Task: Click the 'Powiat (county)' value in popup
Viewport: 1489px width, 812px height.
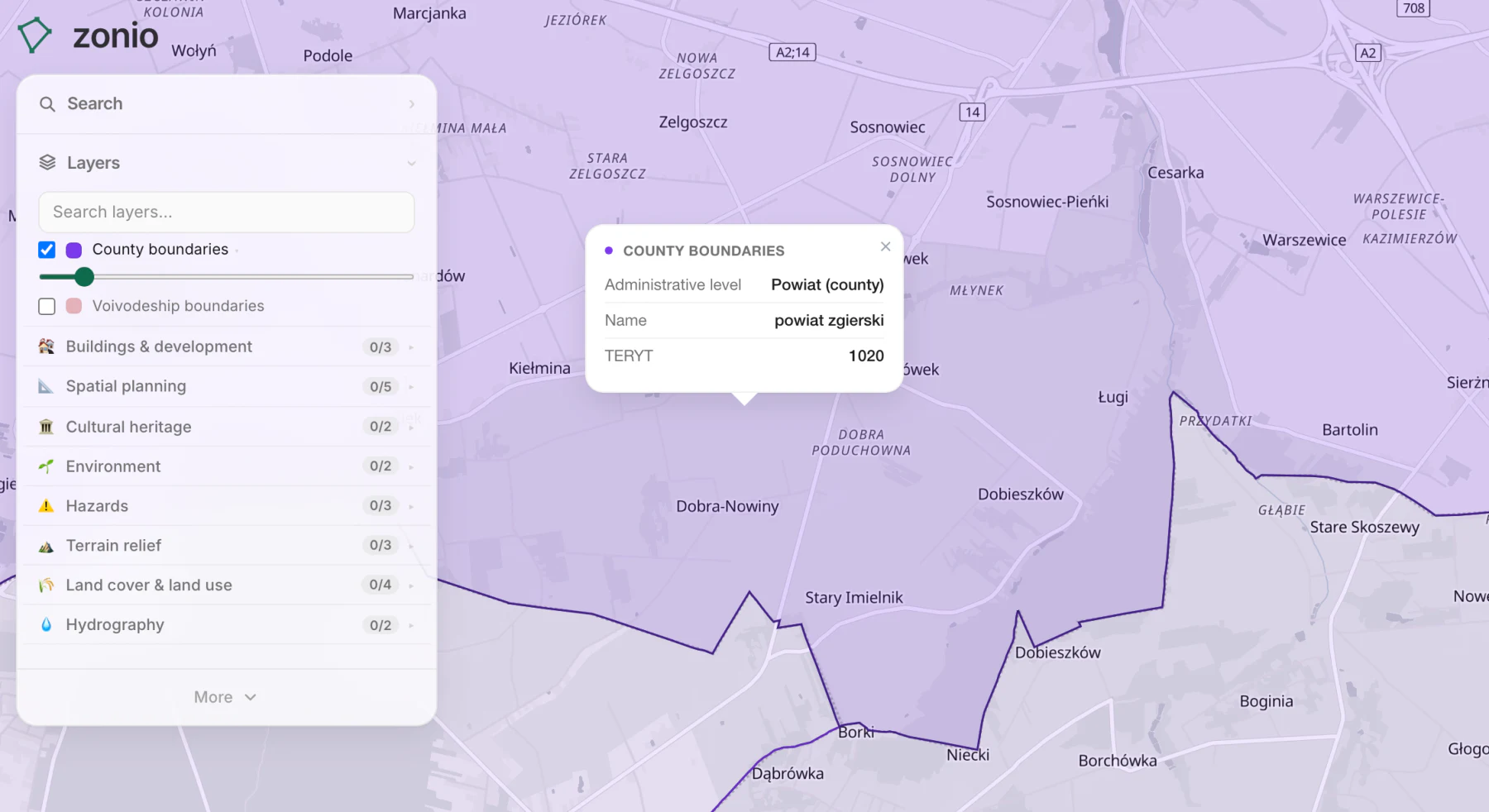Action: (827, 285)
